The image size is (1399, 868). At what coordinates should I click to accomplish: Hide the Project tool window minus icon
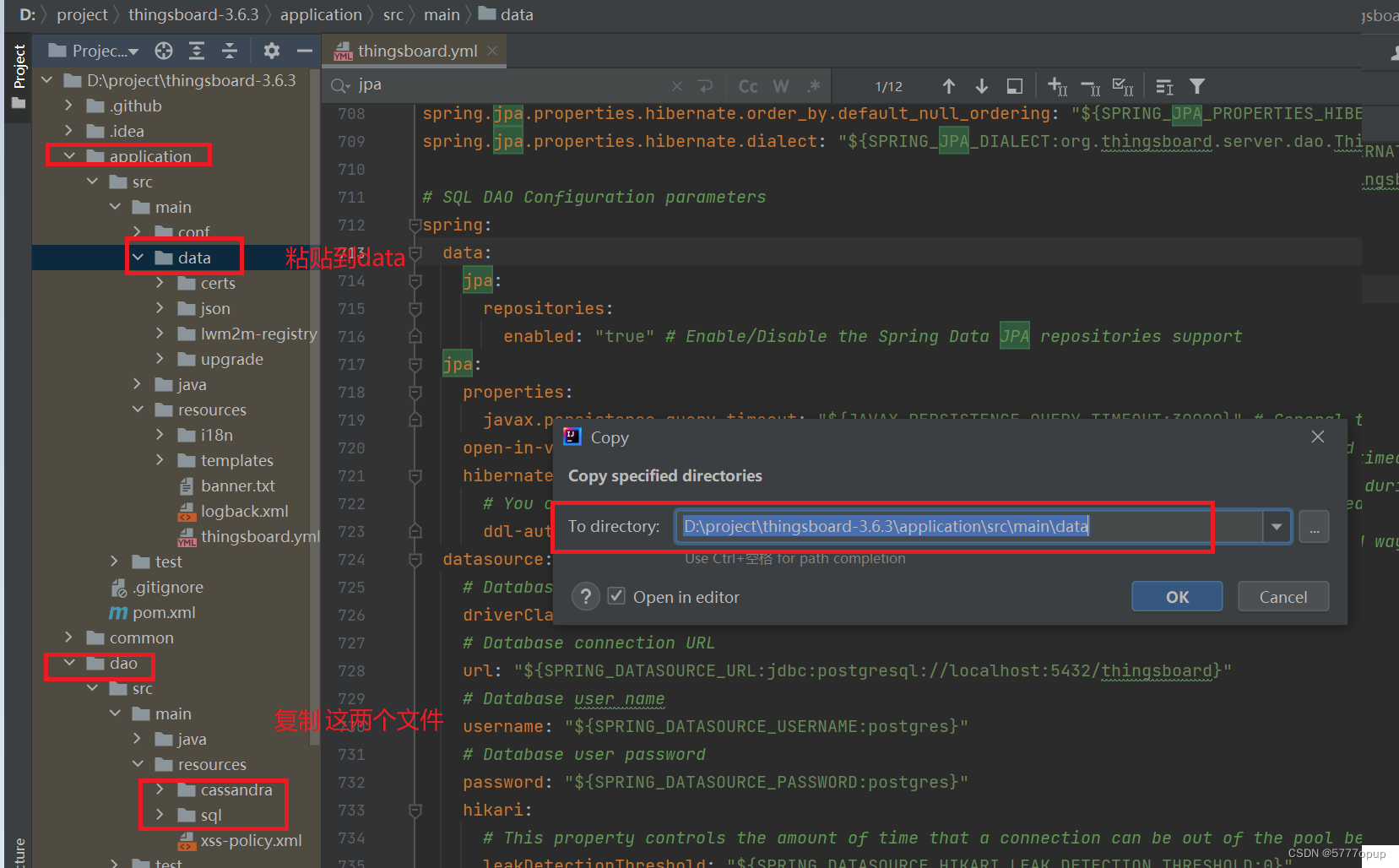point(304,51)
